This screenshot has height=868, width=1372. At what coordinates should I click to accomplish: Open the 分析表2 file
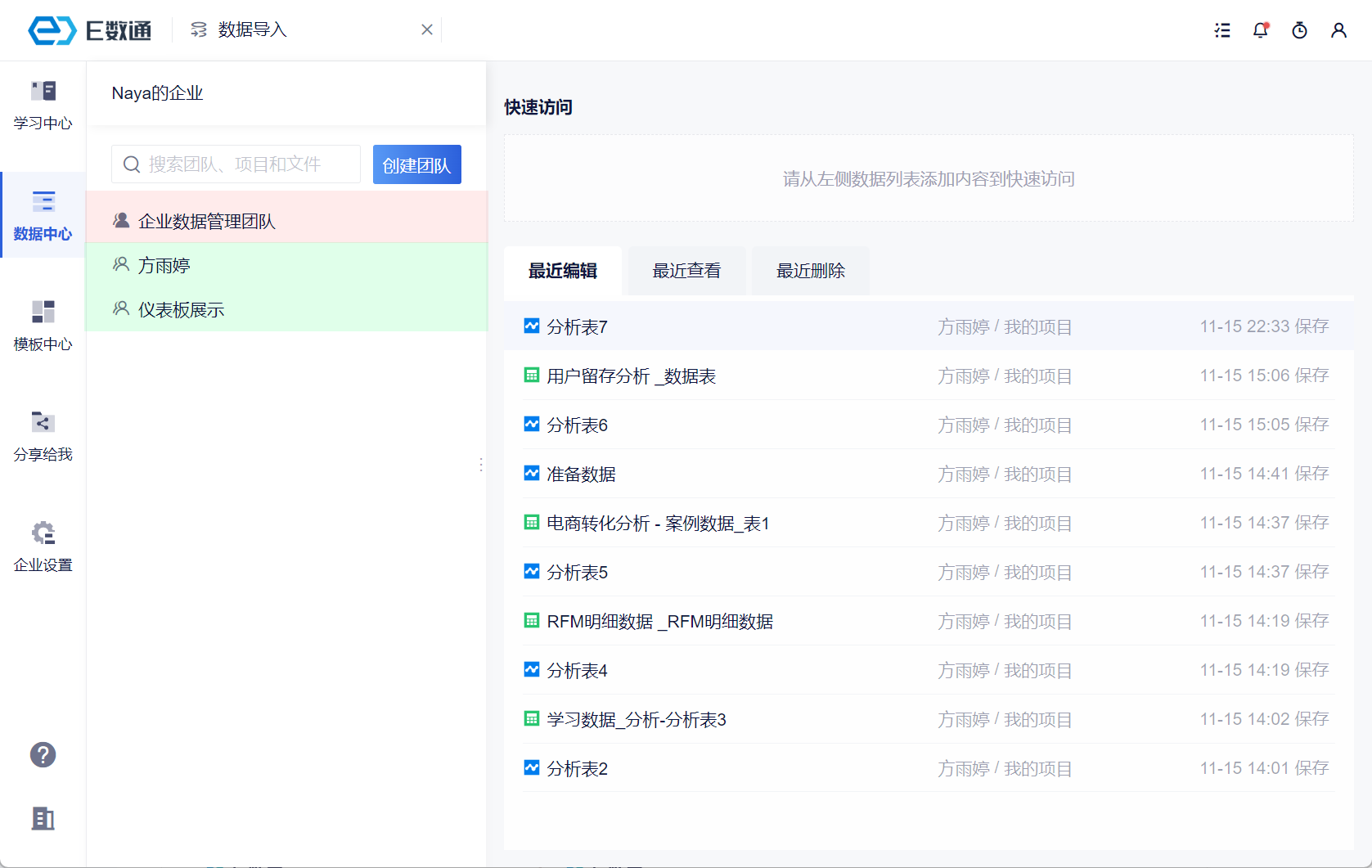point(578,769)
